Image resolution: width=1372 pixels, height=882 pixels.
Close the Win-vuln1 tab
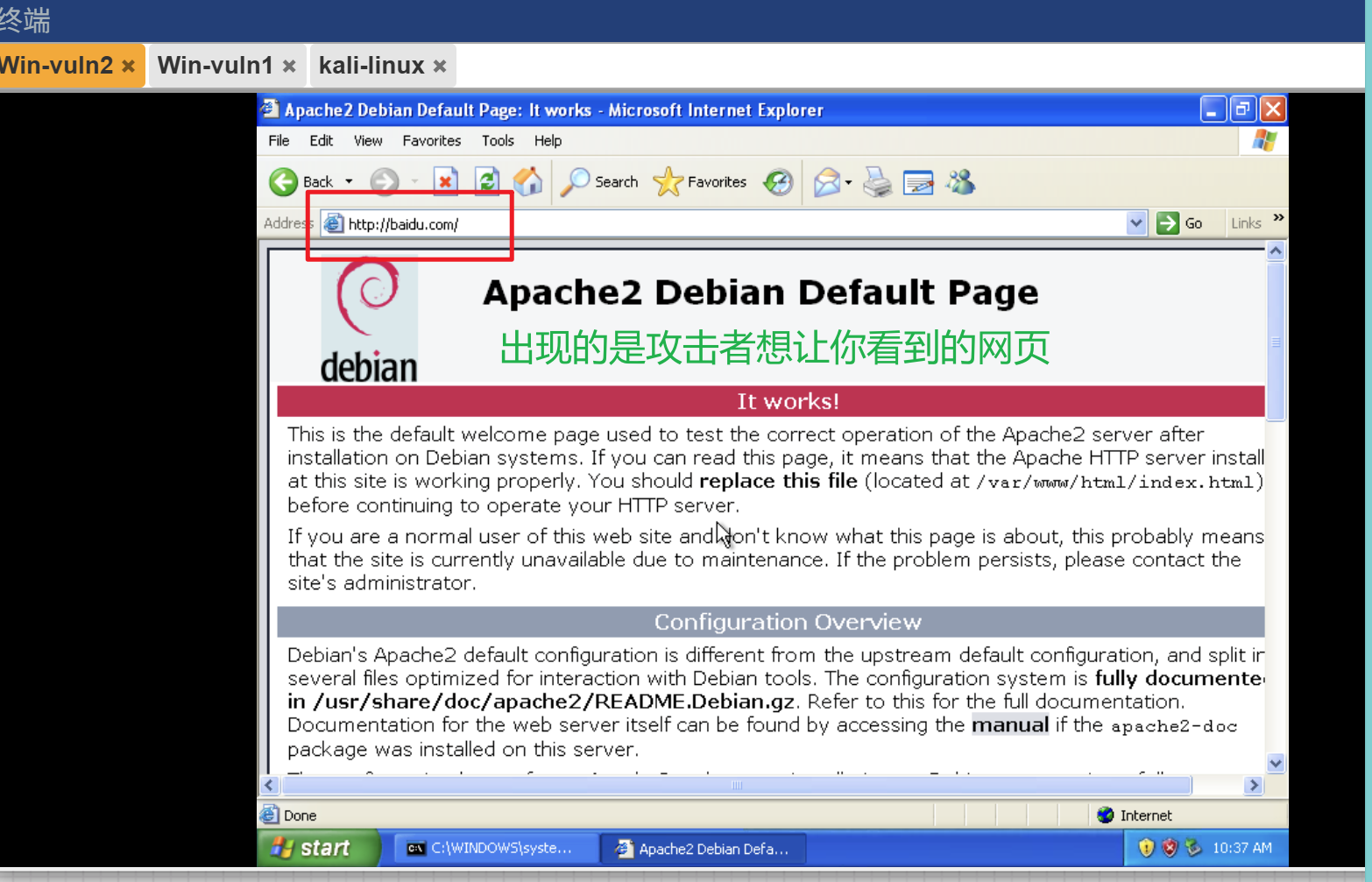[x=289, y=66]
